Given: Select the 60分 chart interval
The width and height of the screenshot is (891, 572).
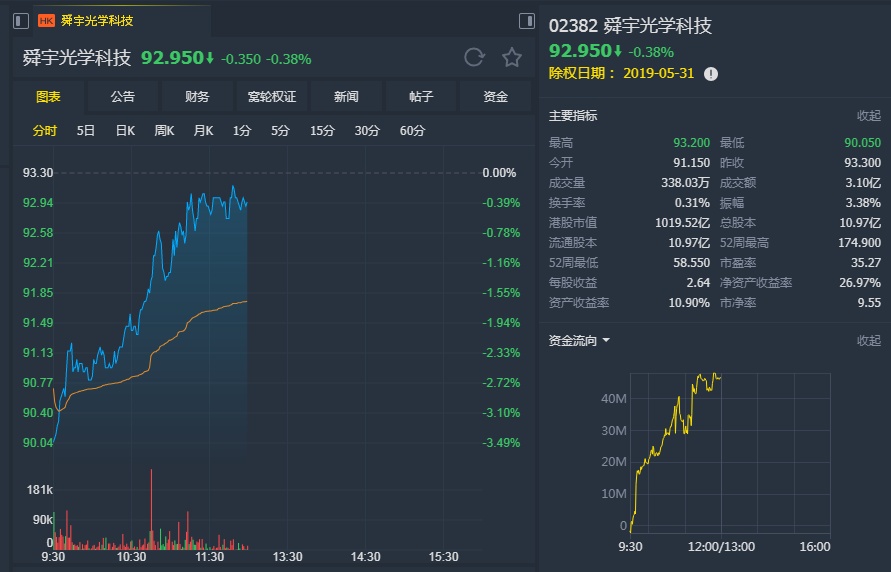Looking at the screenshot, I should (412, 130).
